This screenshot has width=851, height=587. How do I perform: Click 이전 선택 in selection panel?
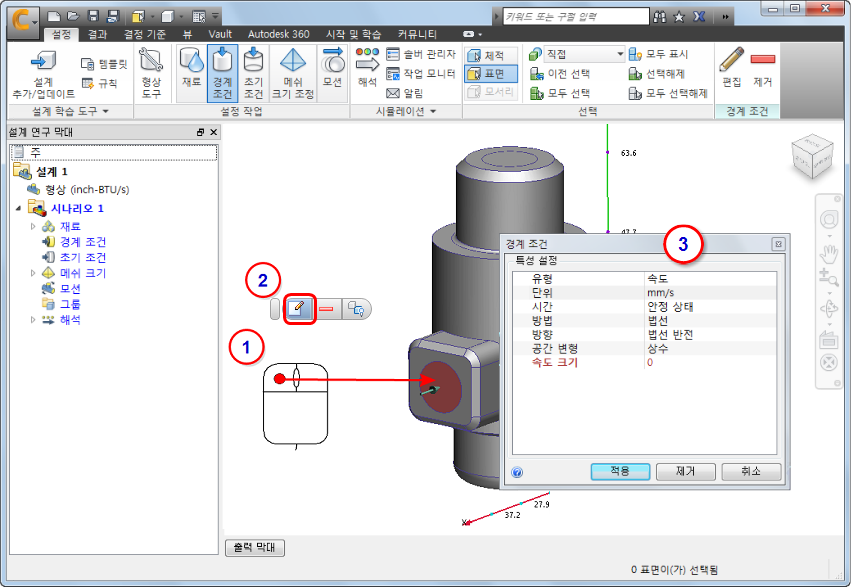[x=560, y=74]
